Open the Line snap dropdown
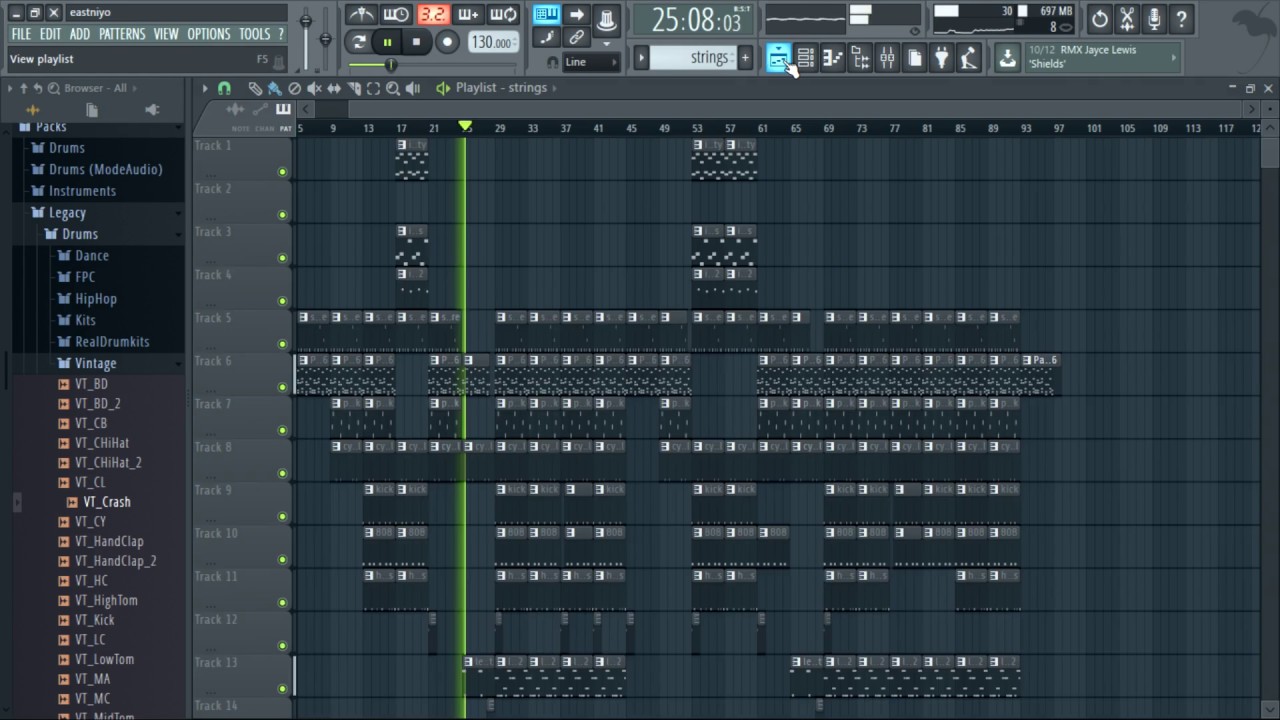1280x720 pixels. (591, 62)
